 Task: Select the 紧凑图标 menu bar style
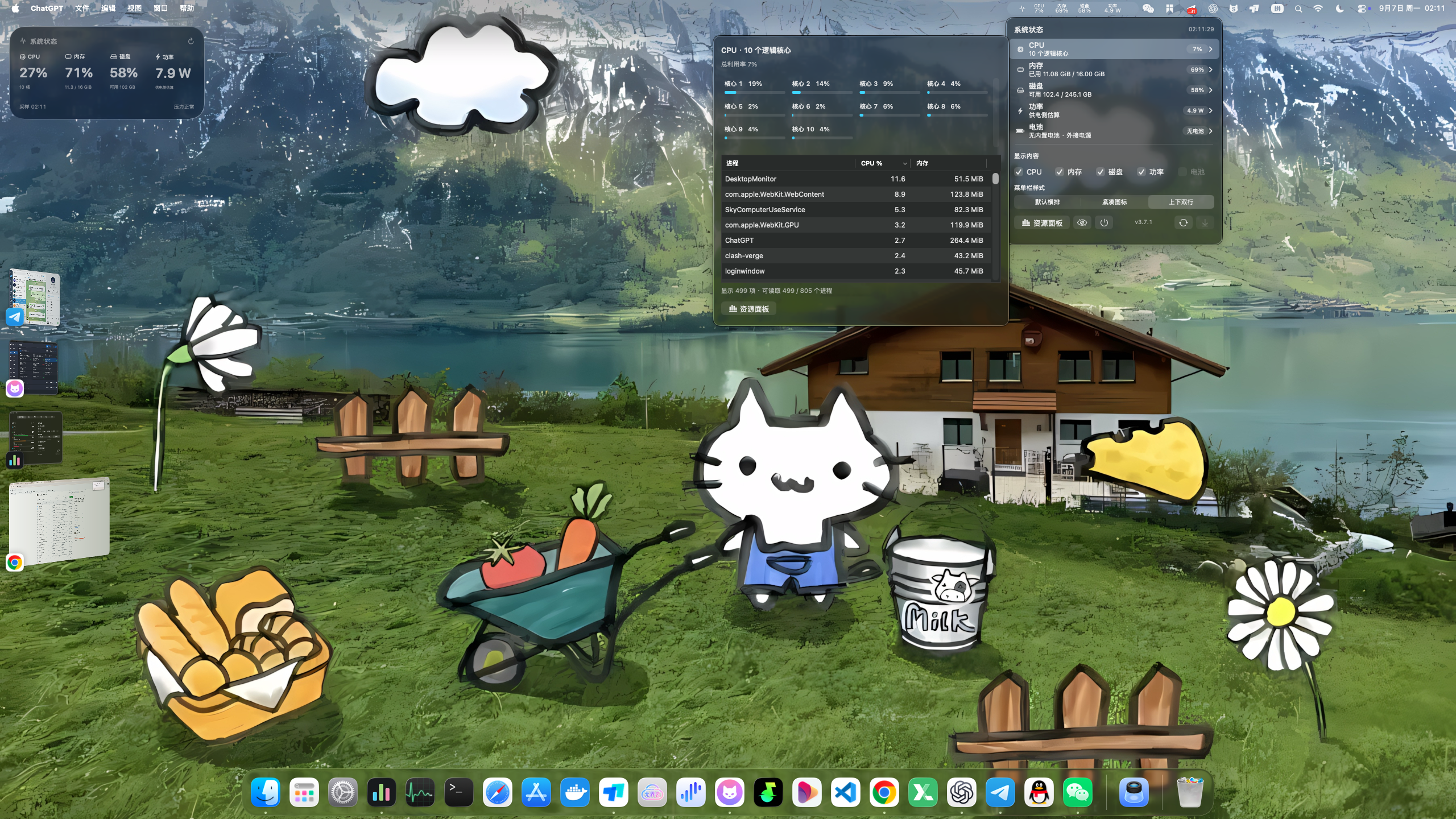click(1114, 202)
